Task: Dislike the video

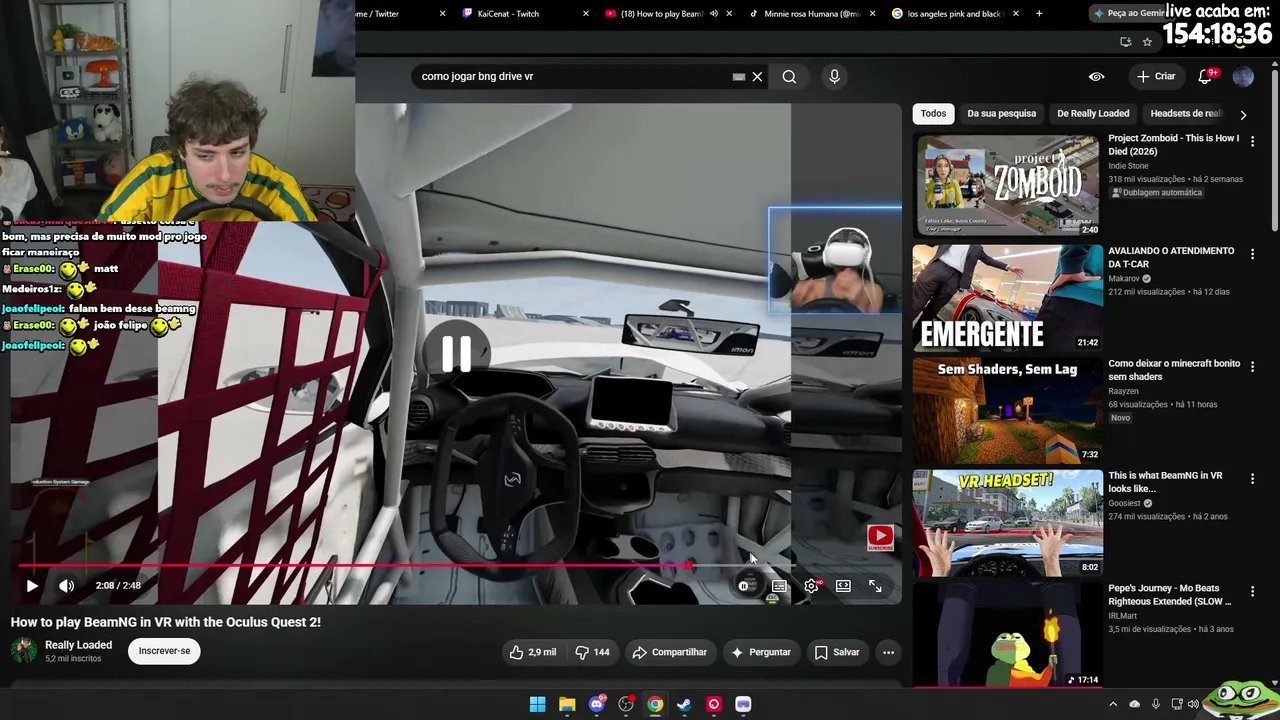Action: click(592, 652)
